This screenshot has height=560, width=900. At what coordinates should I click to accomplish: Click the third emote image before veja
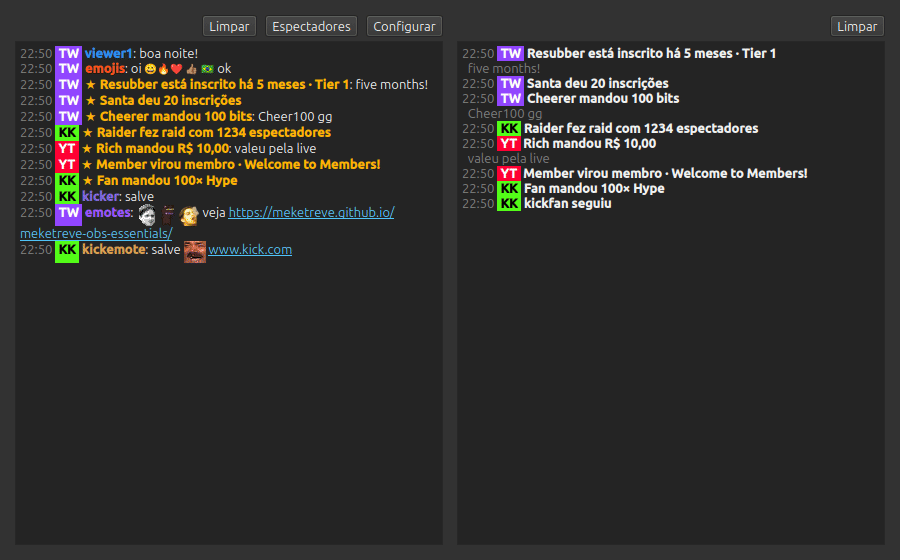coord(189,215)
